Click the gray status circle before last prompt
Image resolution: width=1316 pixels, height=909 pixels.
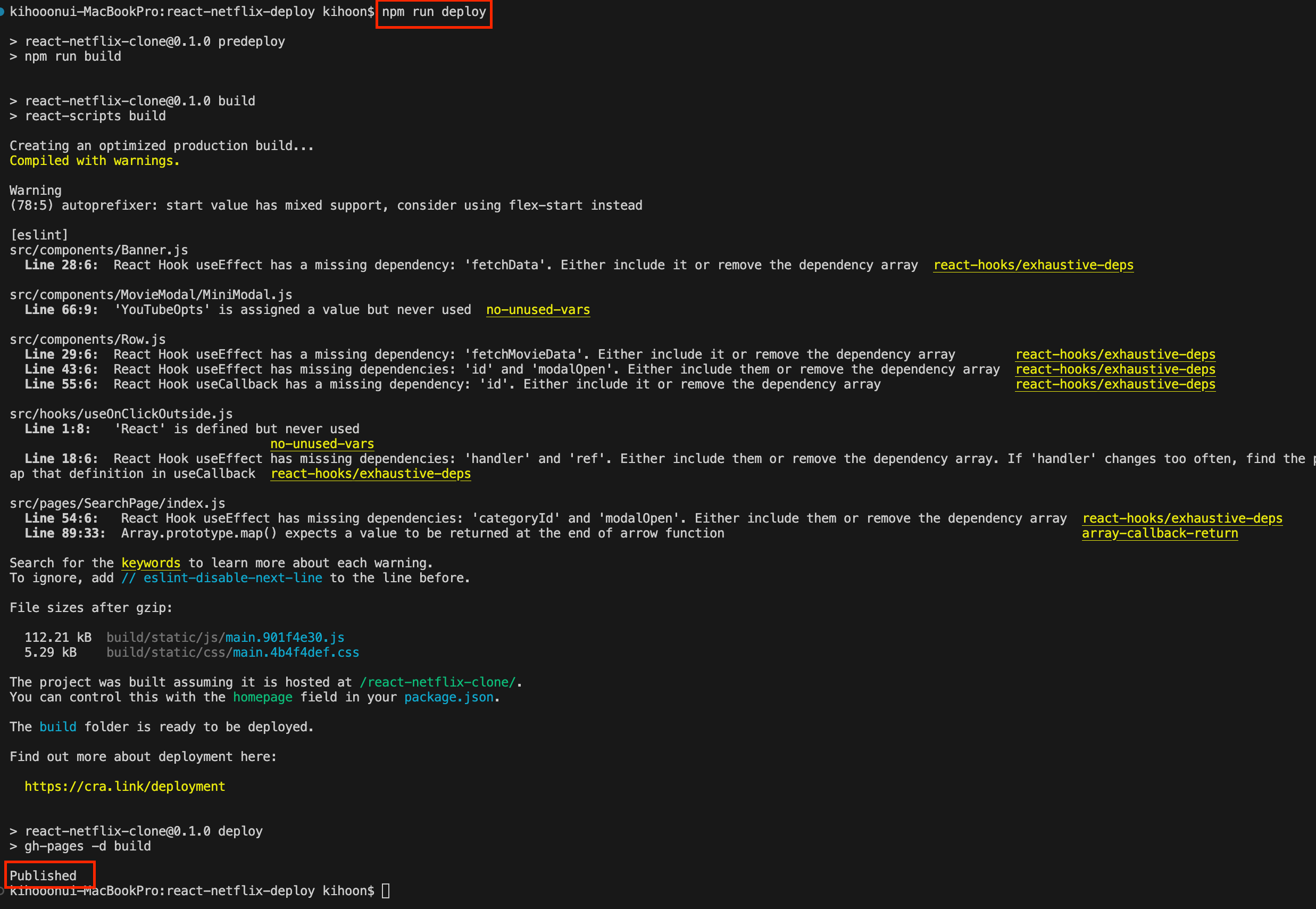pos(2,891)
